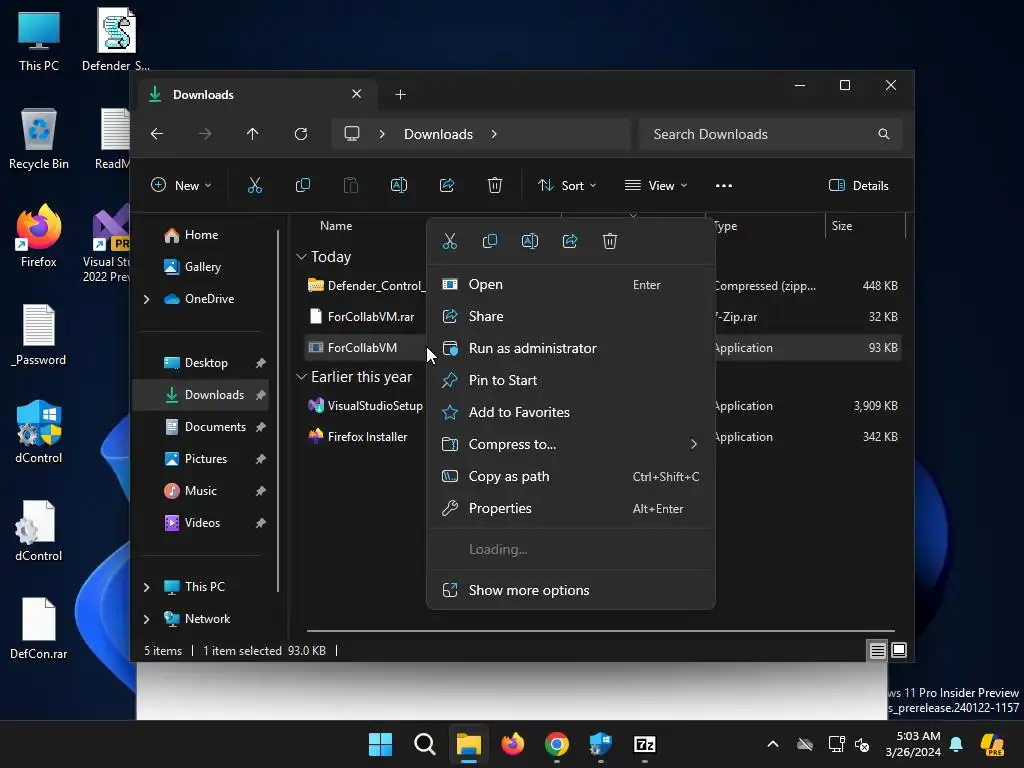This screenshot has width=1024, height=768.
Task: Click the Delete trash icon in the toolbar
Action: tap(495, 185)
